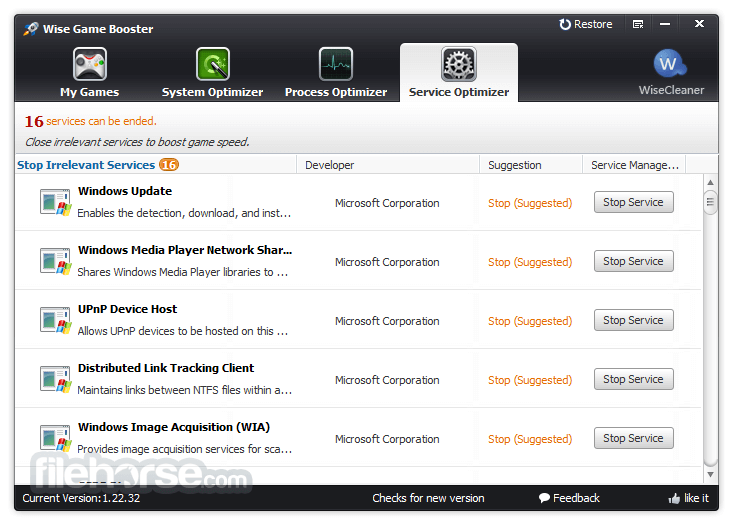
Task: Click Checks for new version link
Action: point(428,498)
